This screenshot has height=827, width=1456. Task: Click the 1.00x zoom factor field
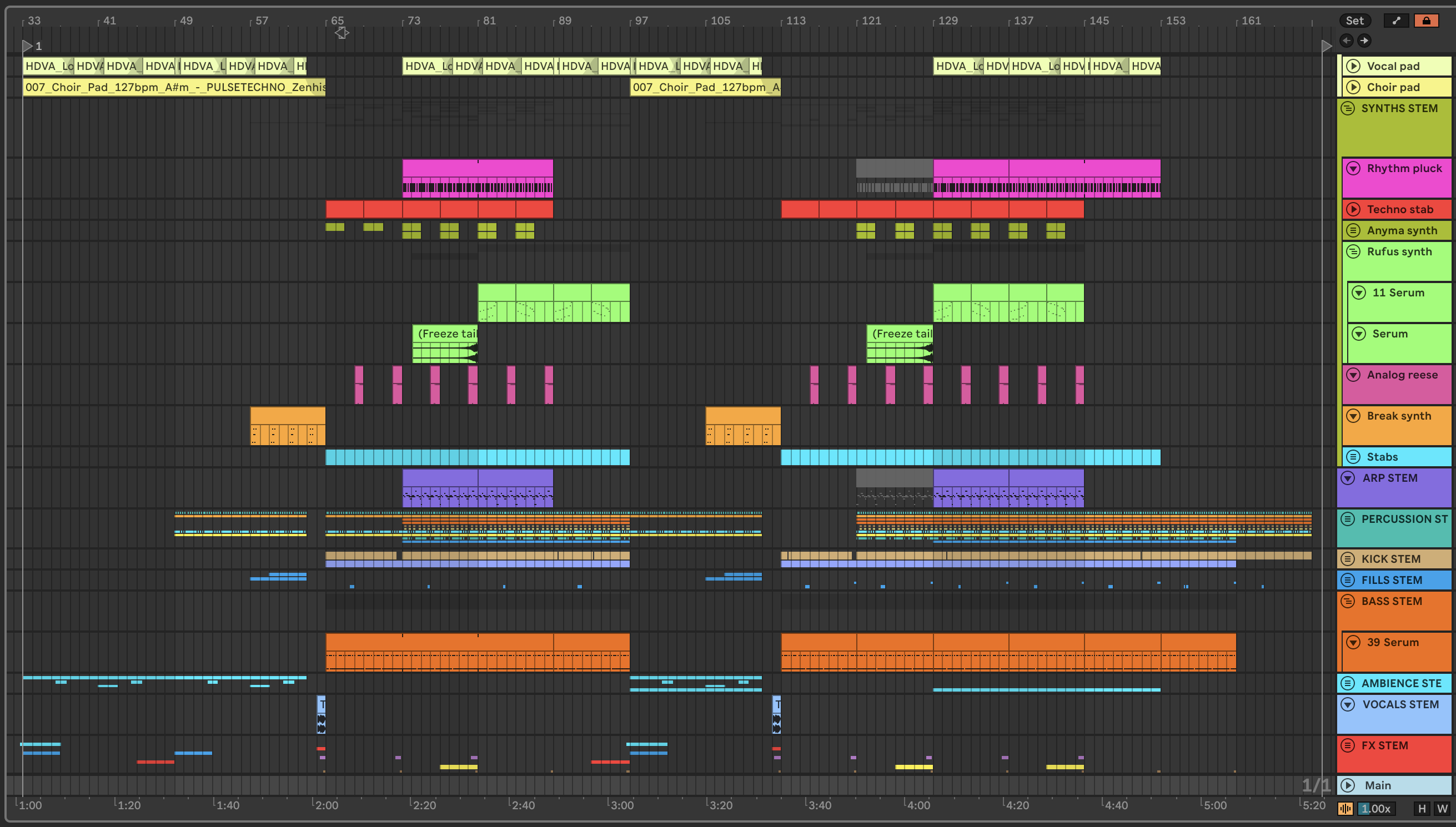coord(1377,808)
